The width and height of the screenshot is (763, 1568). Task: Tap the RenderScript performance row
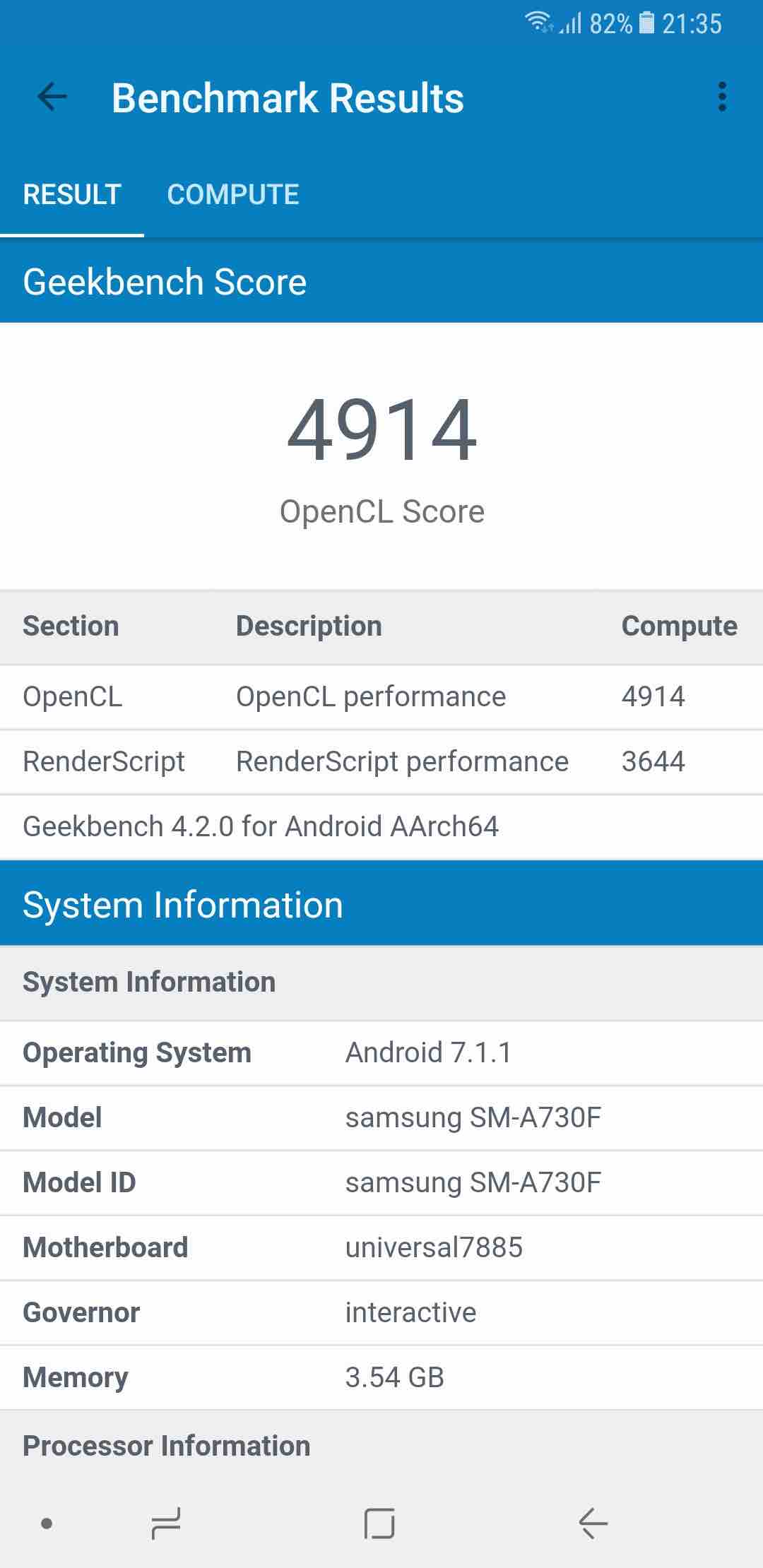coord(381,762)
